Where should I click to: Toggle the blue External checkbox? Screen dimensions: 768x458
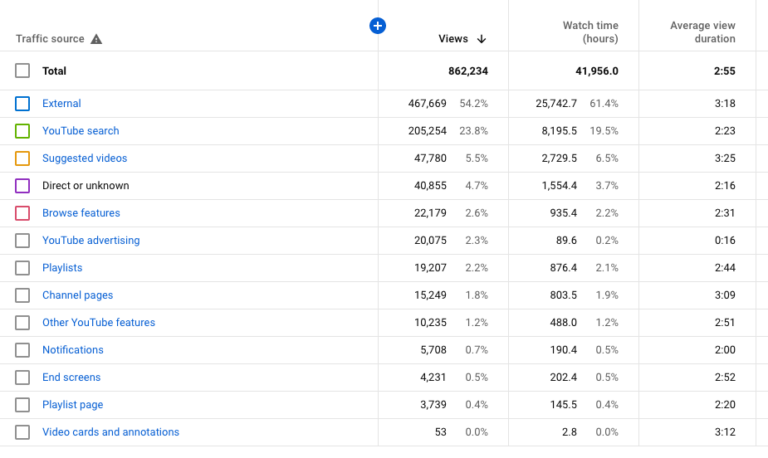pos(22,103)
